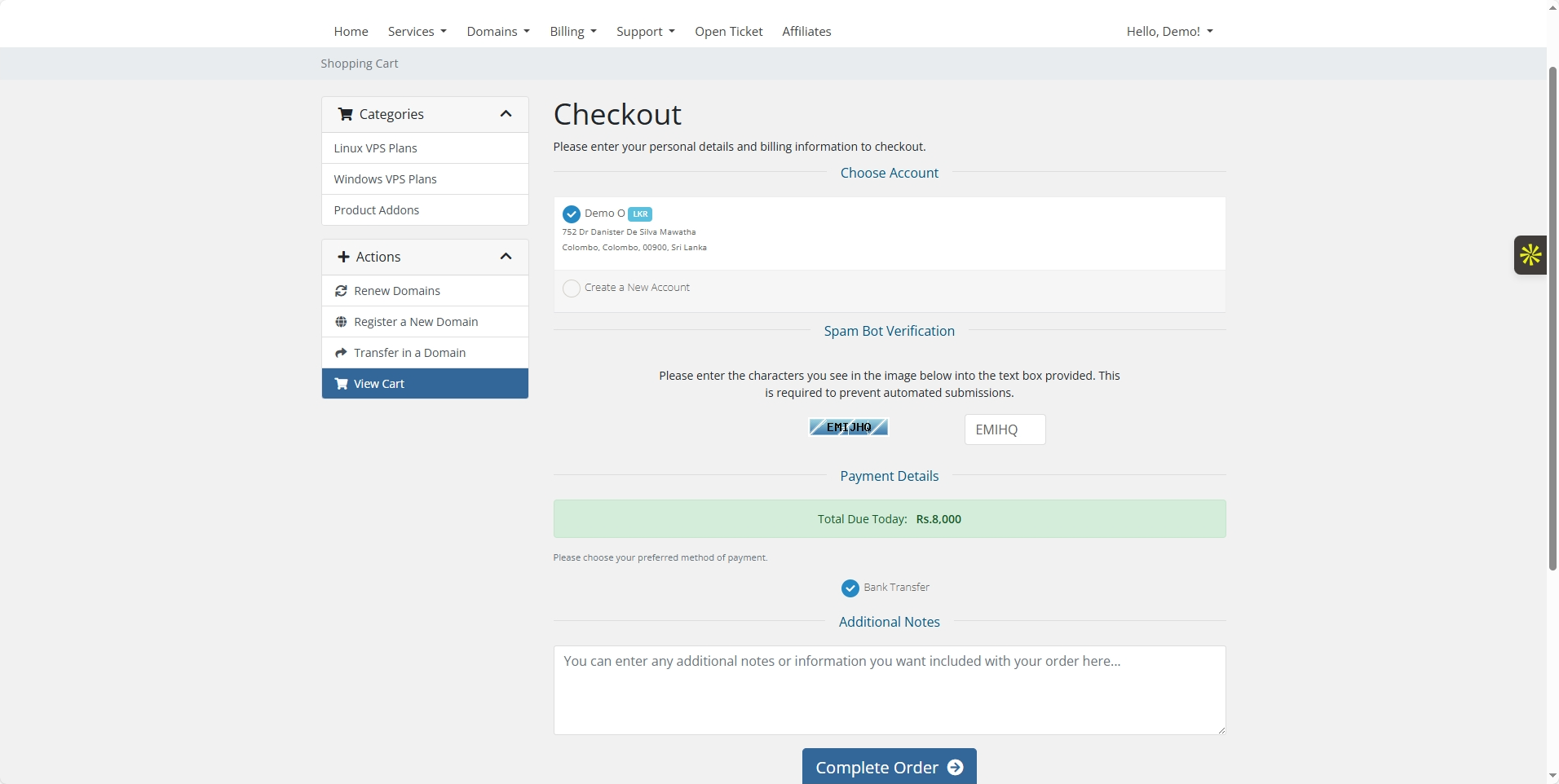The image size is (1559, 784).
Task: Click the captcha characters text box
Action: tap(1005, 429)
